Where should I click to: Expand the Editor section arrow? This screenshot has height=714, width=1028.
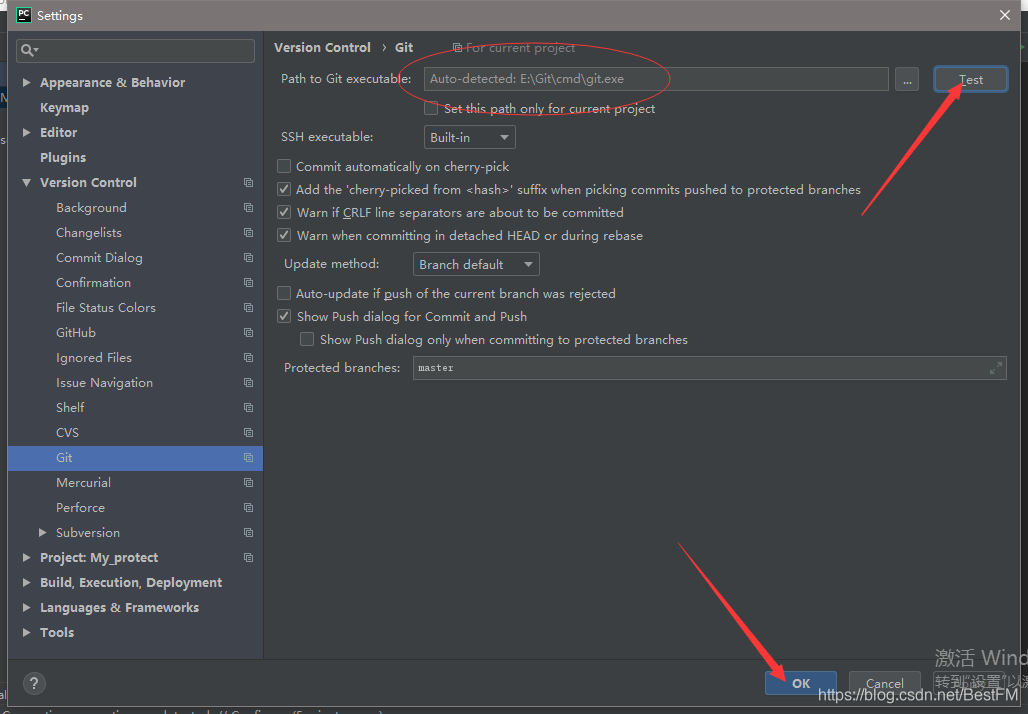tap(26, 132)
